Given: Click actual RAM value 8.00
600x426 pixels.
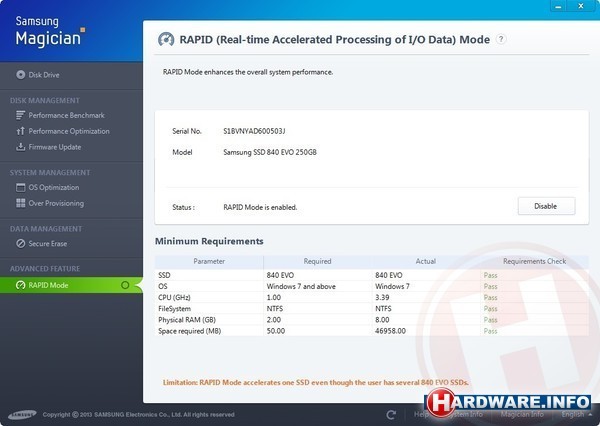Looking at the screenshot, I should pos(382,320).
